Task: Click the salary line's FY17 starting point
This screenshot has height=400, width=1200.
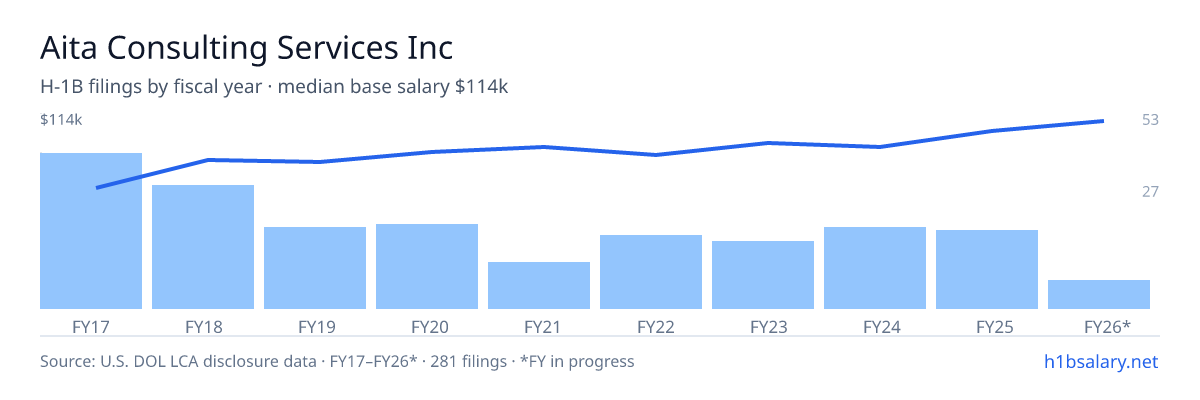Action: 97,187
